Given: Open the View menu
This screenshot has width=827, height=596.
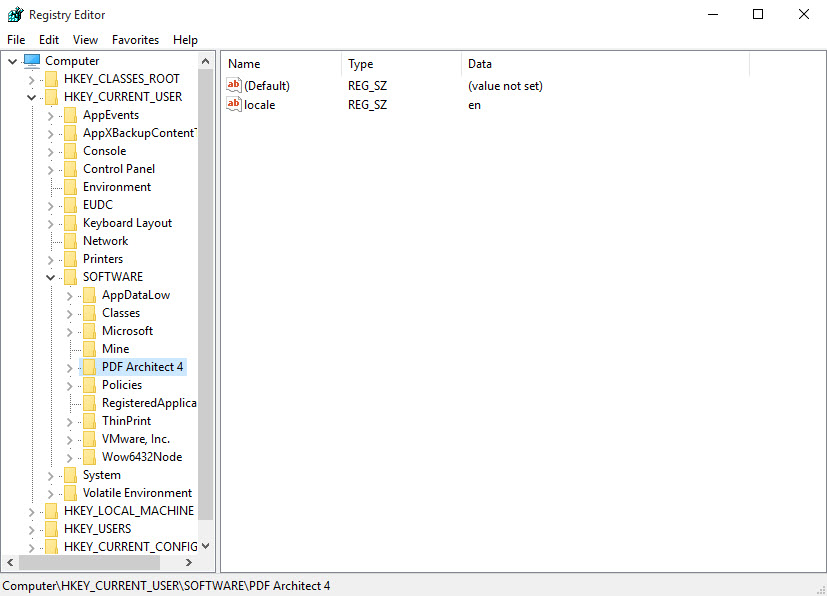Looking at the screenshot, I should tap(85, 39).
